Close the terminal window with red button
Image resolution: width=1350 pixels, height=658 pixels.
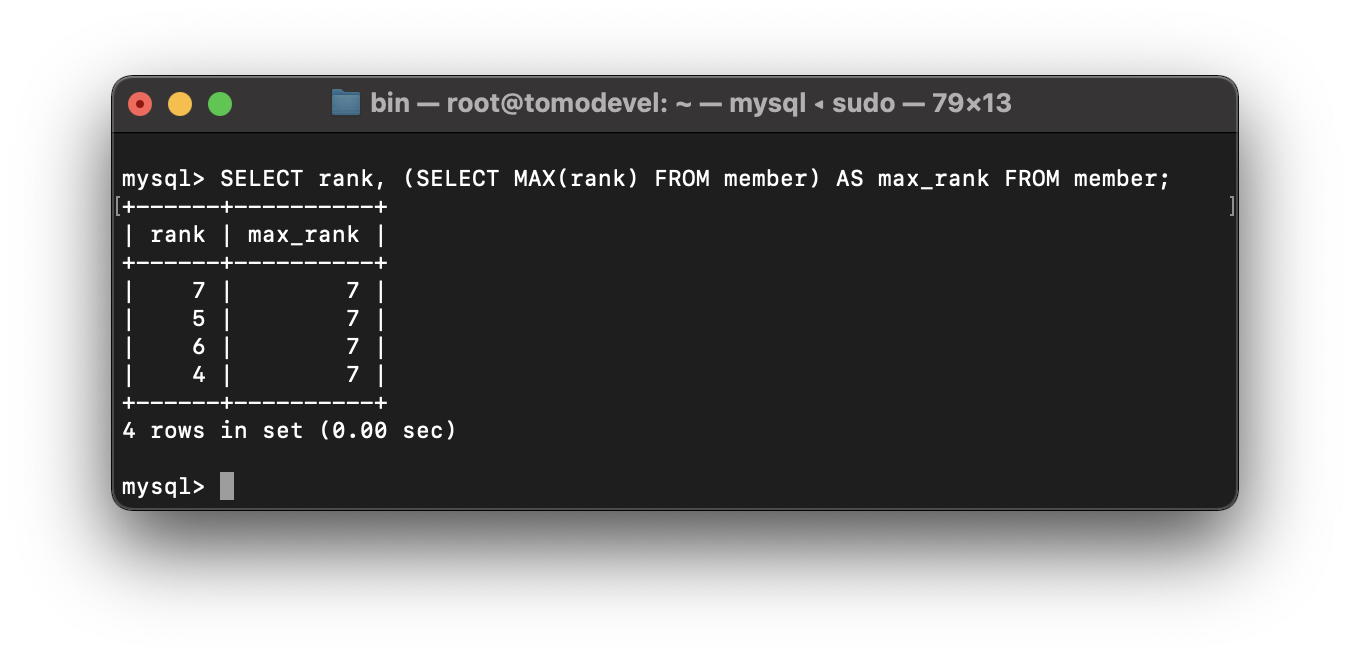click(x=140, y=104)
